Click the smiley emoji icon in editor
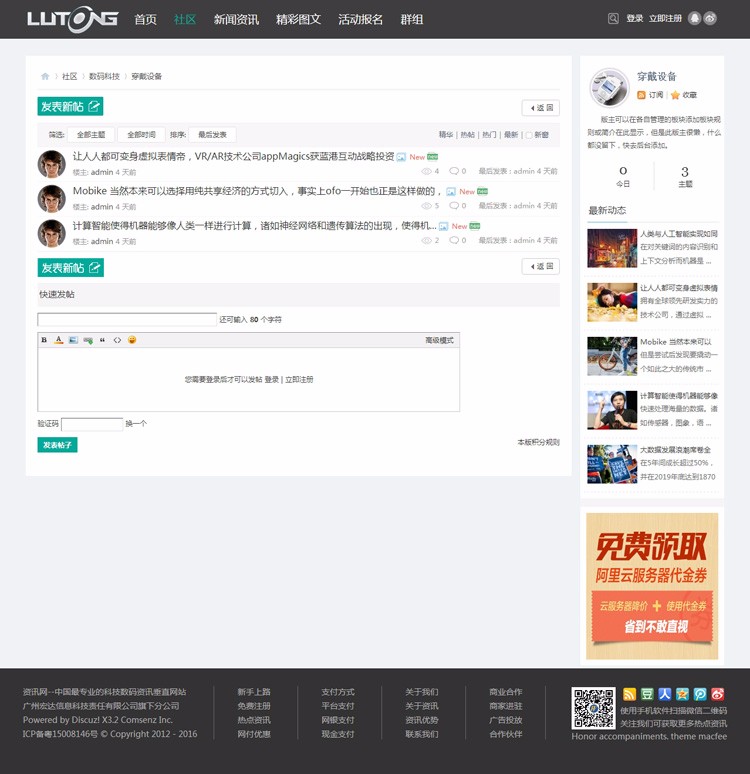The image size is (750, 774). pos(132,340)
